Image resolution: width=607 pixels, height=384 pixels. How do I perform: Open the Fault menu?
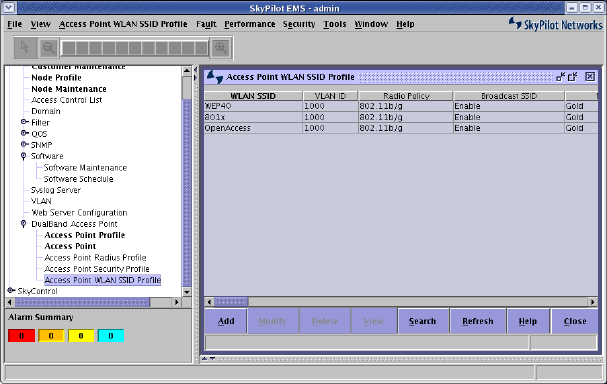(x=206, y=24)
